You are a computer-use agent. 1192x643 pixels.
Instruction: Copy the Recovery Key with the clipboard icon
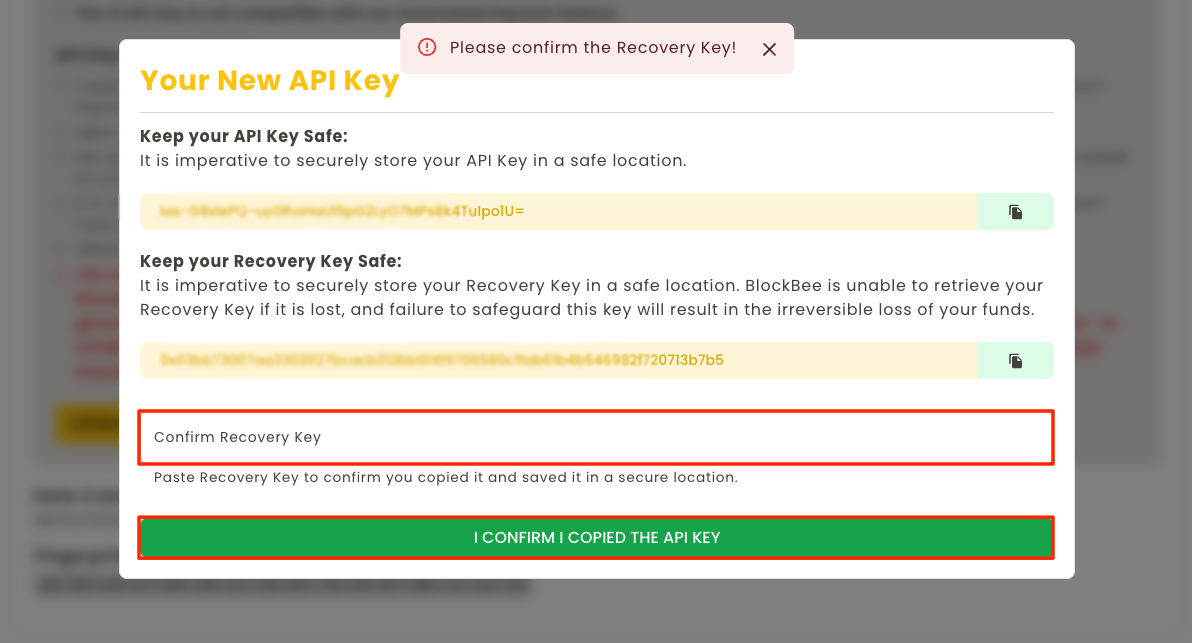[1015, 360]
